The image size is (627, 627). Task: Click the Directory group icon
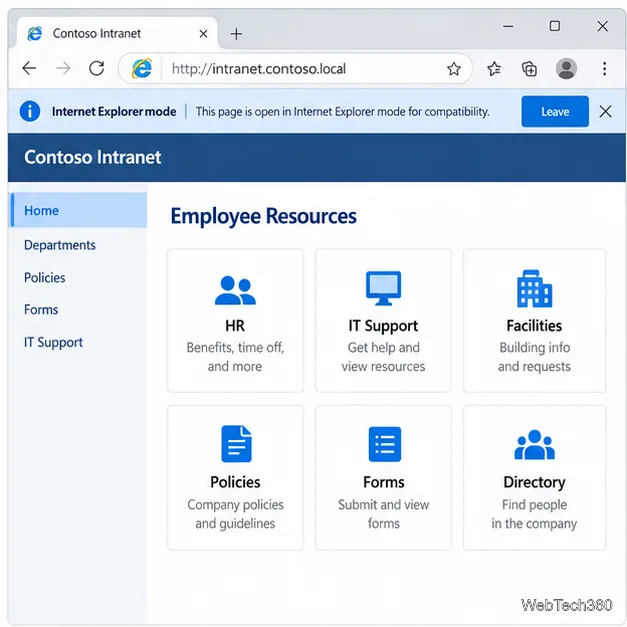pos(534,445)
